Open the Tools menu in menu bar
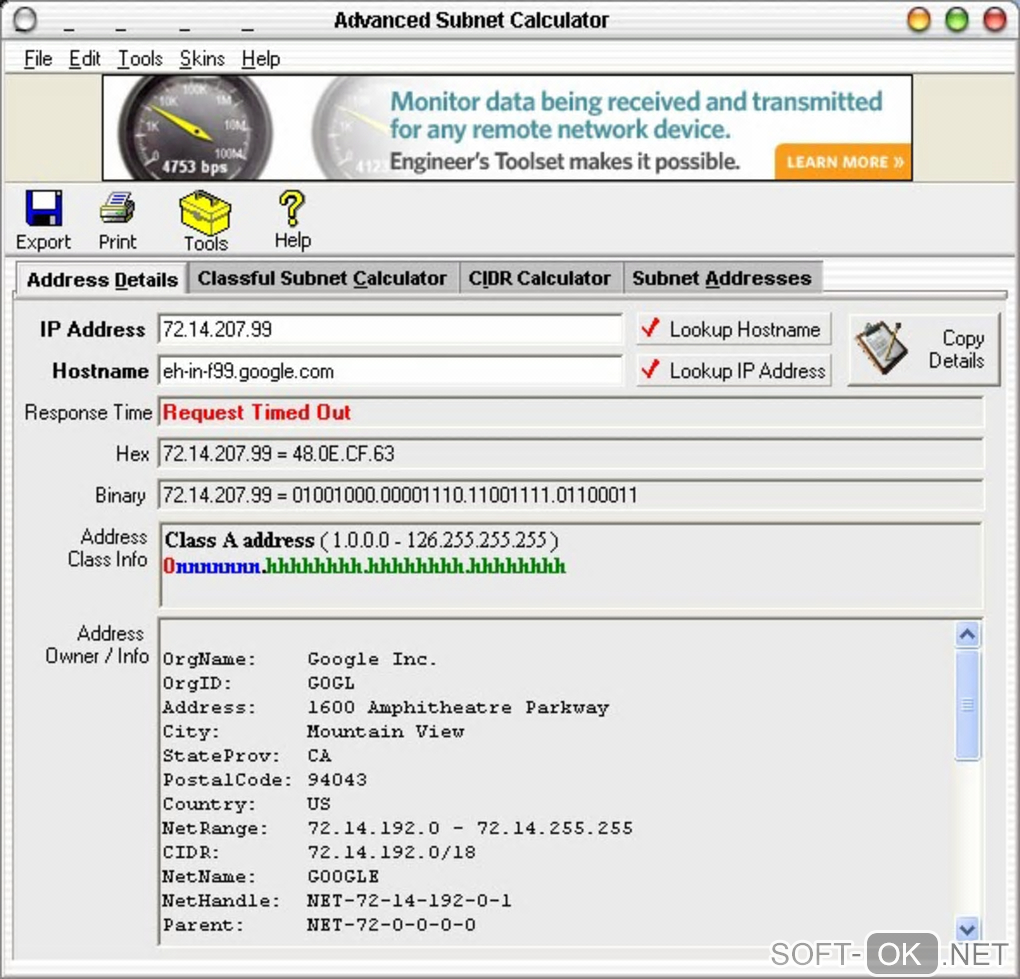1020x979 pixels. [x=140, y=59]
